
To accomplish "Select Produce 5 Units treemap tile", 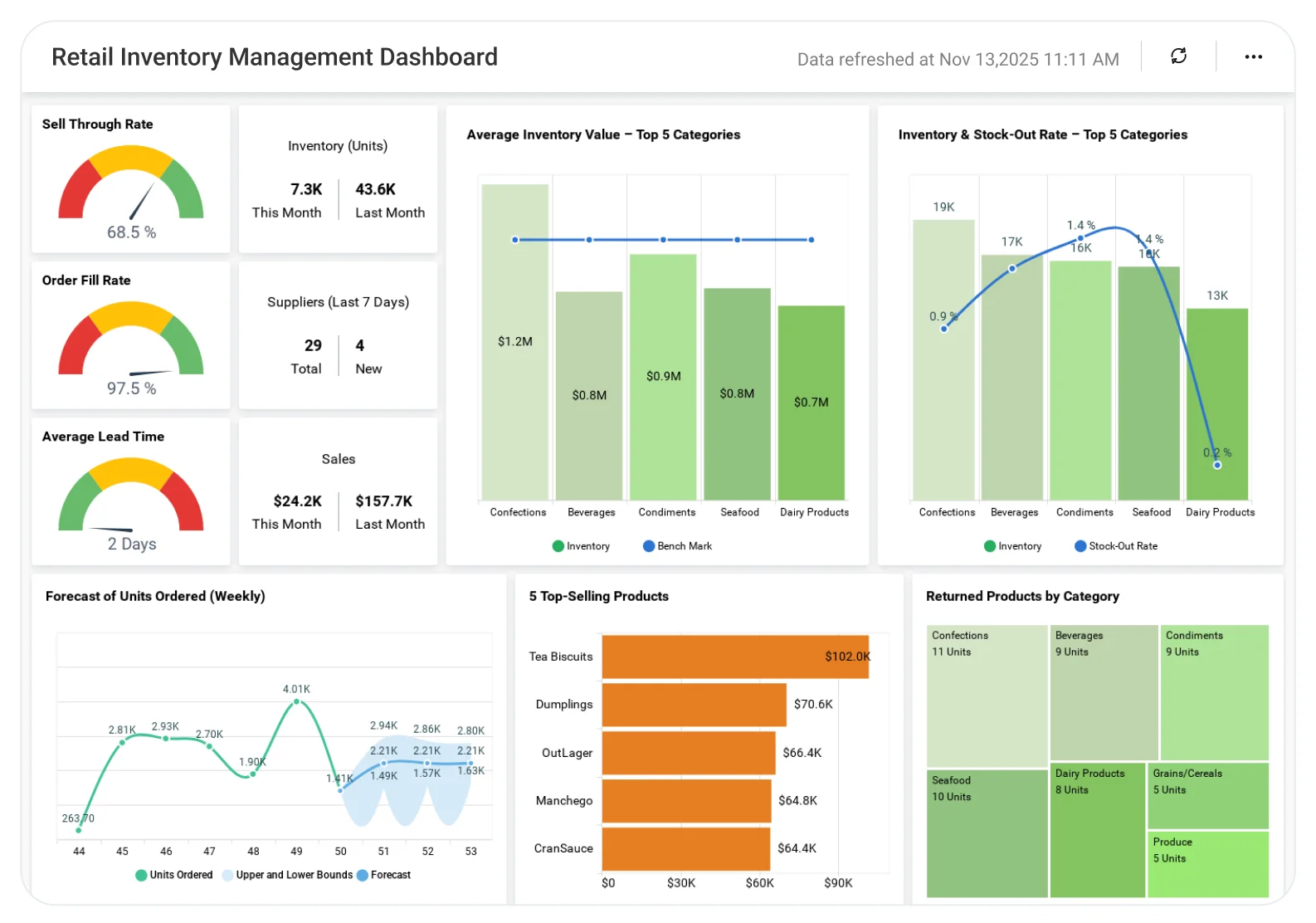I will click(1208, 864).
